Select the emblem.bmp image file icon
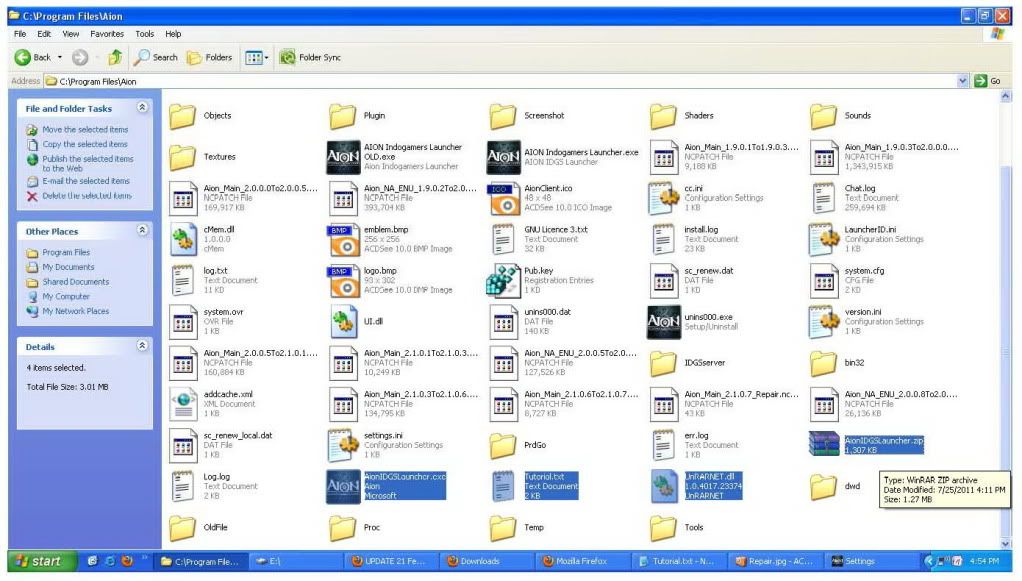This screenshot has width=1022, height=581. pos(343,240)
